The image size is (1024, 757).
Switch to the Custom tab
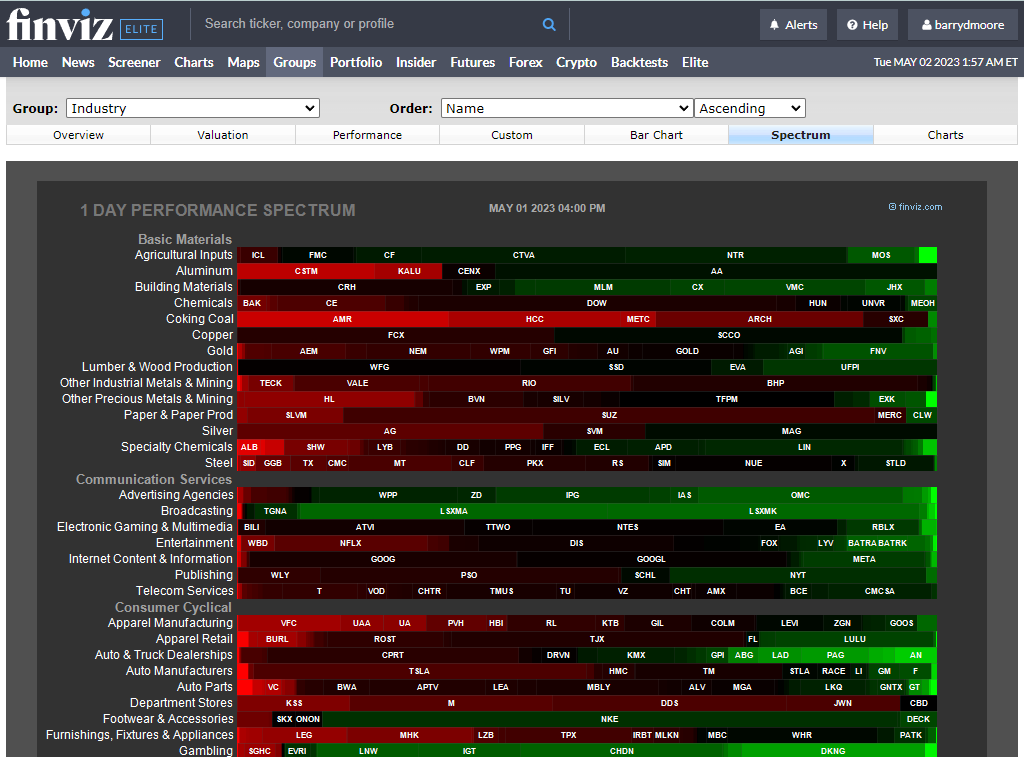click(x=511, y=134)
